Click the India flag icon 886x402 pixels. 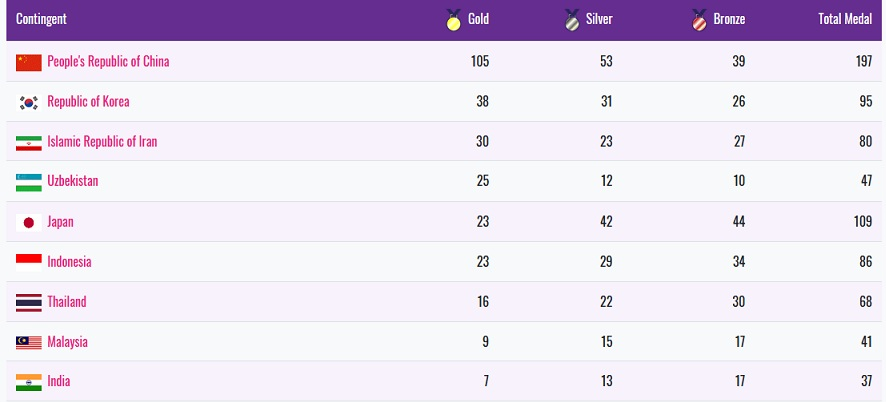click(x=29, y=382)
